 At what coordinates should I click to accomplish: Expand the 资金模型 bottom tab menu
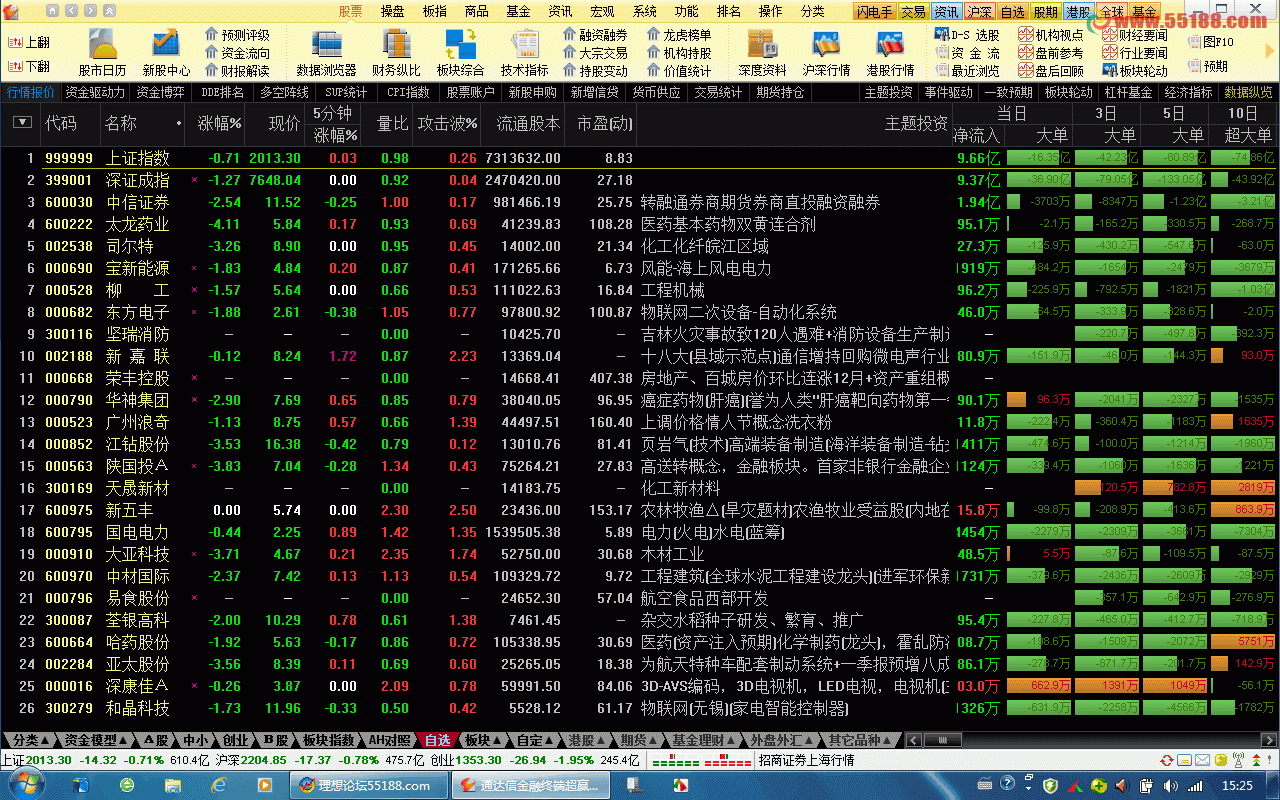(x=97, y=740)
